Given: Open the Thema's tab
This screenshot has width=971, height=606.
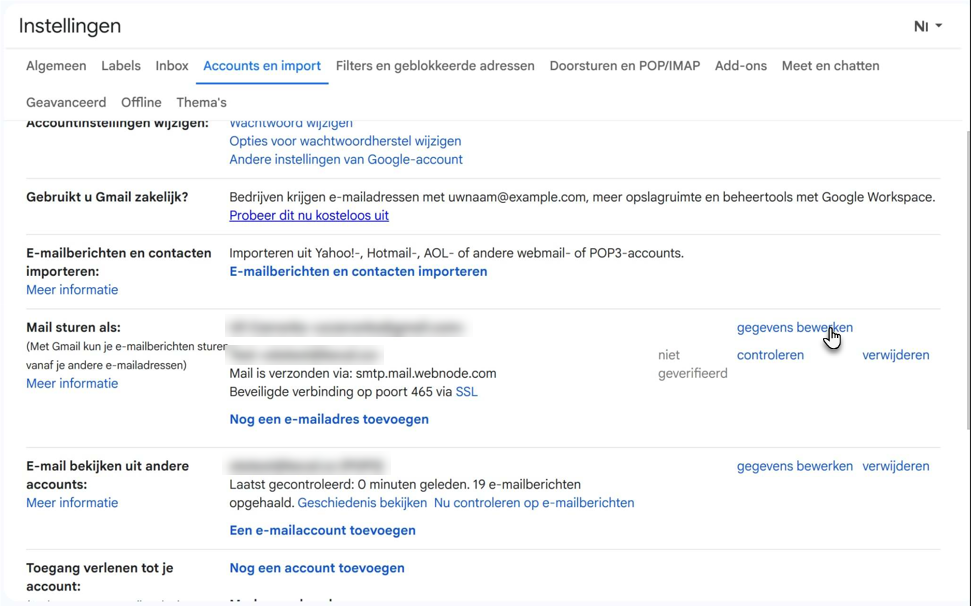Looking at the screenshot, I should coord(201,102).
